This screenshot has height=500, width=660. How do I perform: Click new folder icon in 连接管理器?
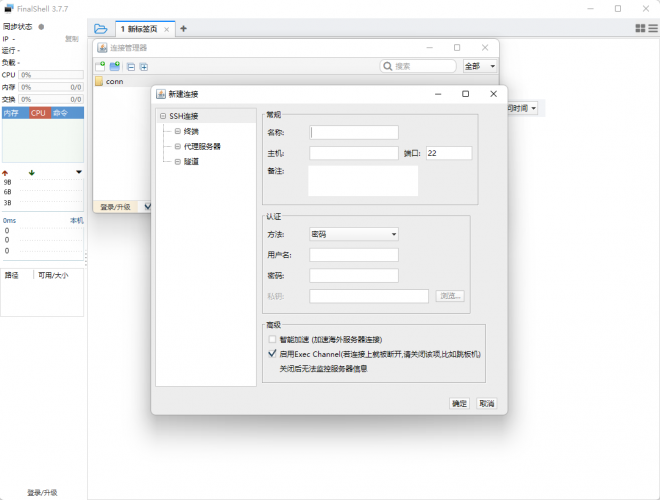114,66
